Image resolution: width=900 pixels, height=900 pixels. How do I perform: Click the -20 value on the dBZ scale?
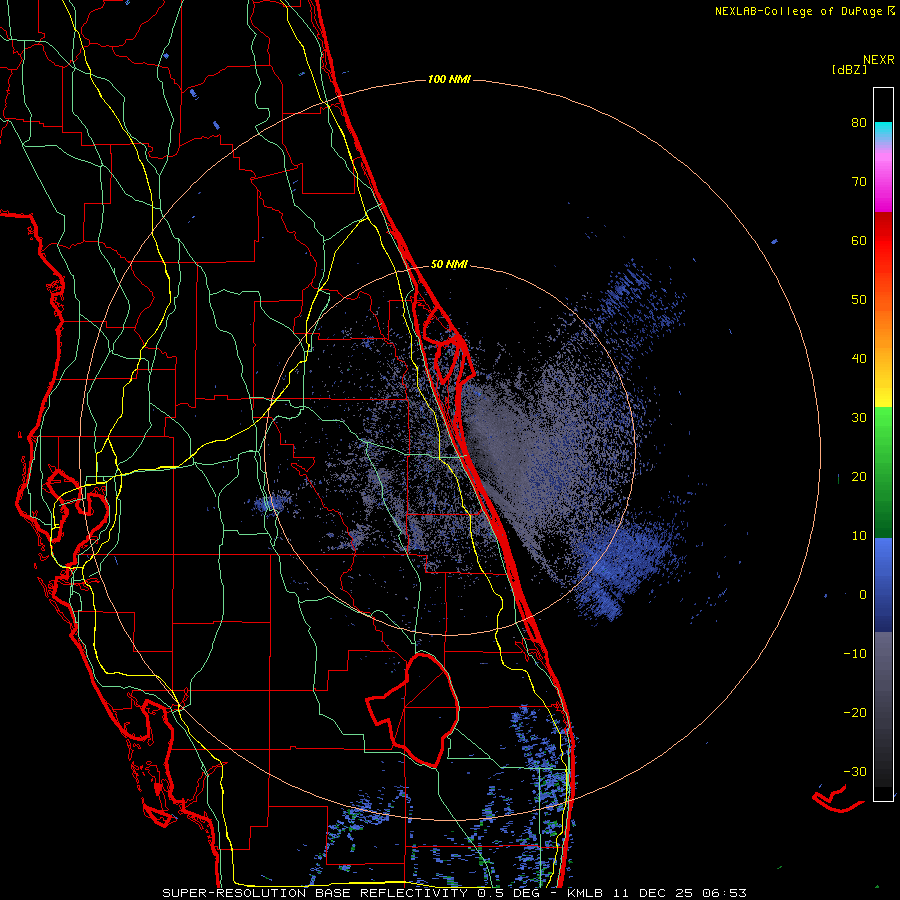(855, 713)
